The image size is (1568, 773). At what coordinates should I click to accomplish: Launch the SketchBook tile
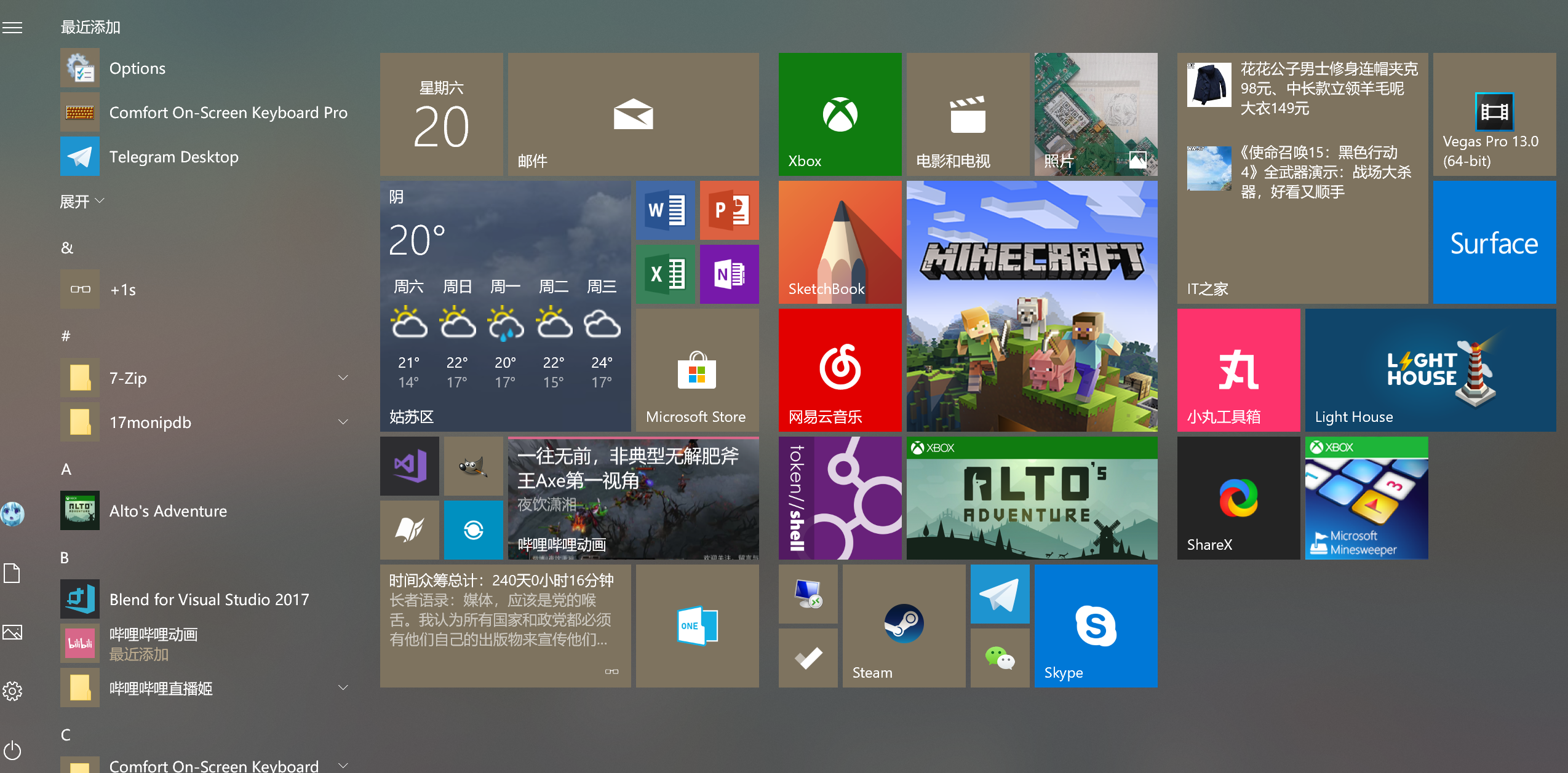(x=840, y=242)
